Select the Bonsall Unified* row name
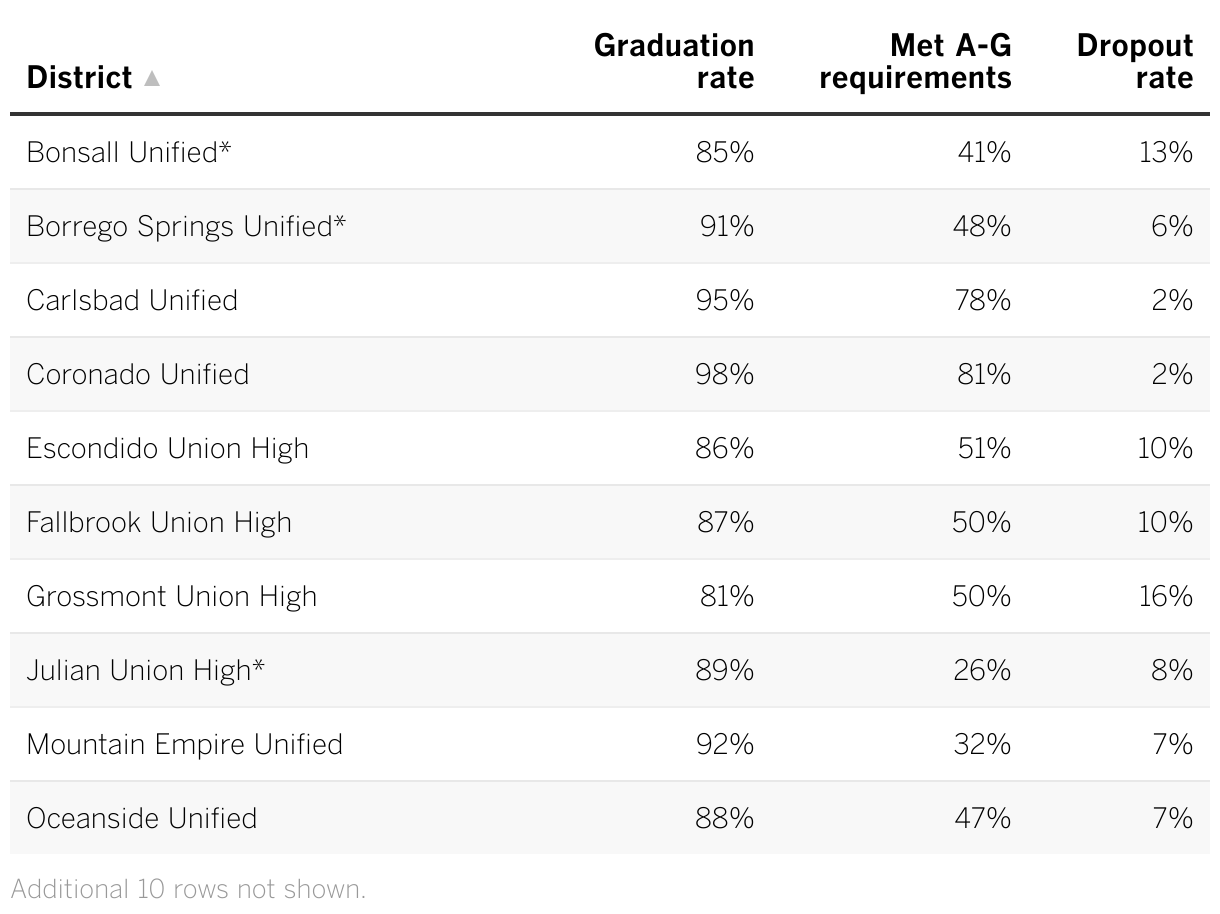This screenshot has height=914, width=1220. pyautogui.click(x=129, y=152)
